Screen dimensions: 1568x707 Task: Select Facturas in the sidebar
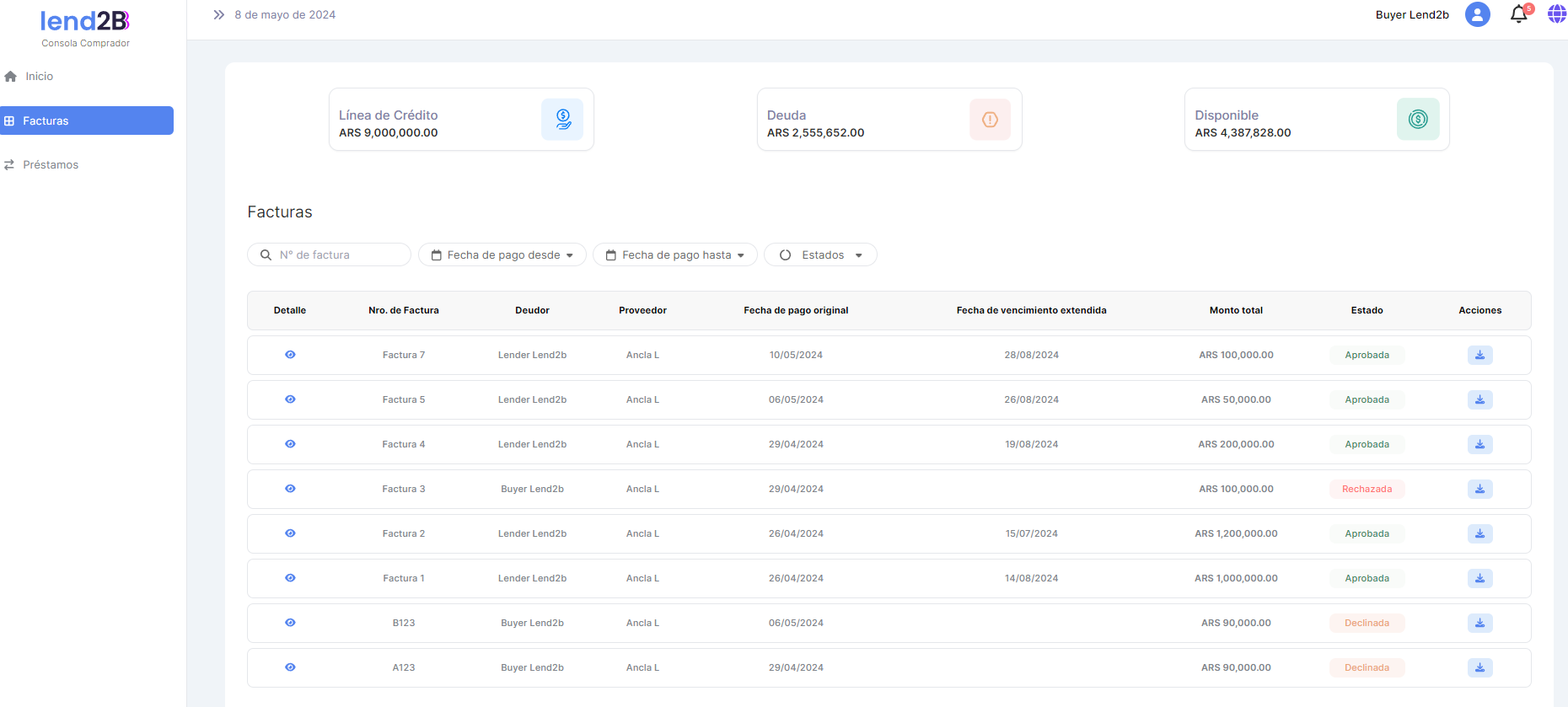click(x=87, y=121)
